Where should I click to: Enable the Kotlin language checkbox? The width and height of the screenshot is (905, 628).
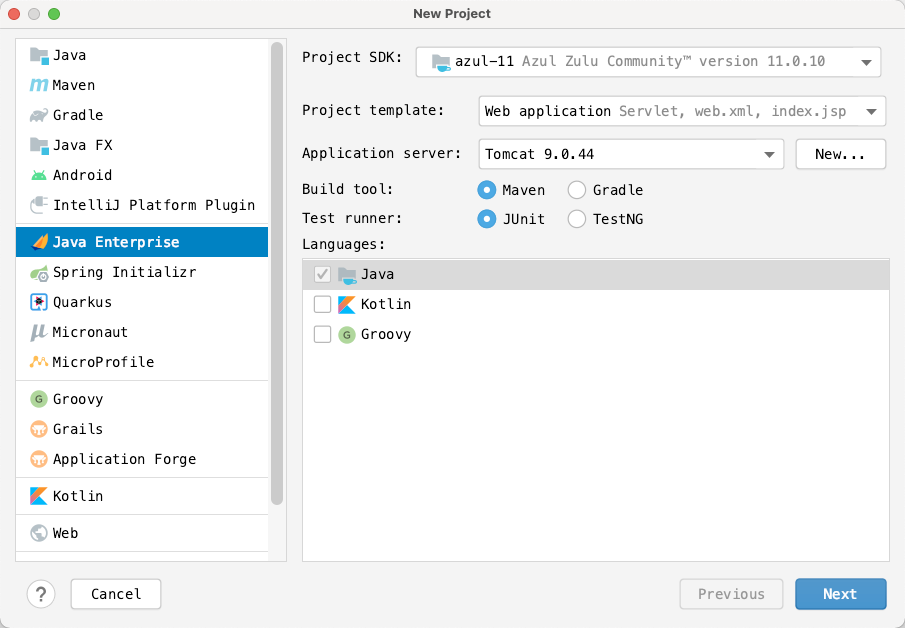(322, 304)
